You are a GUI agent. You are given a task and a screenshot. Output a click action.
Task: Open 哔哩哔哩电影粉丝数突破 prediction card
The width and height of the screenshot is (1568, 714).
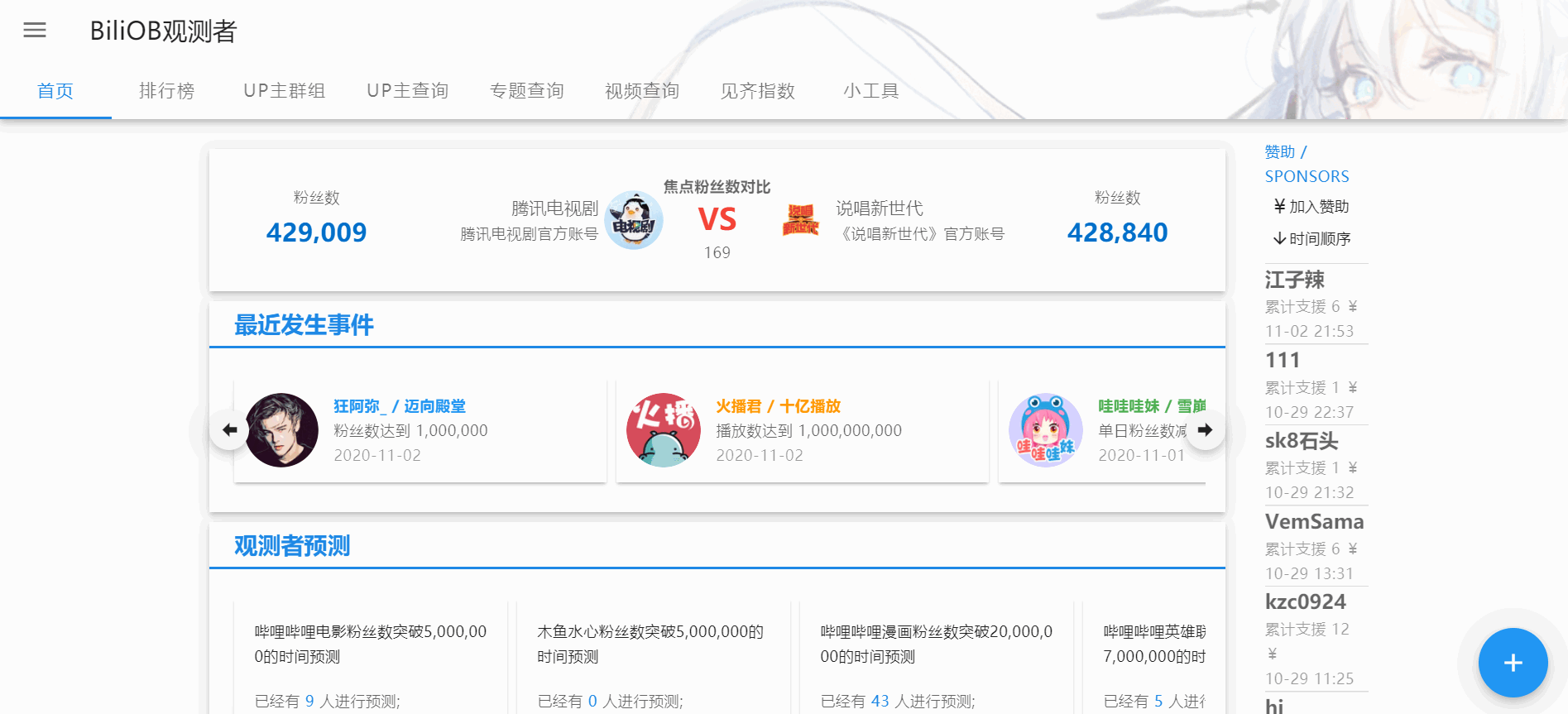pyautogui.click(x=371, y=658)
